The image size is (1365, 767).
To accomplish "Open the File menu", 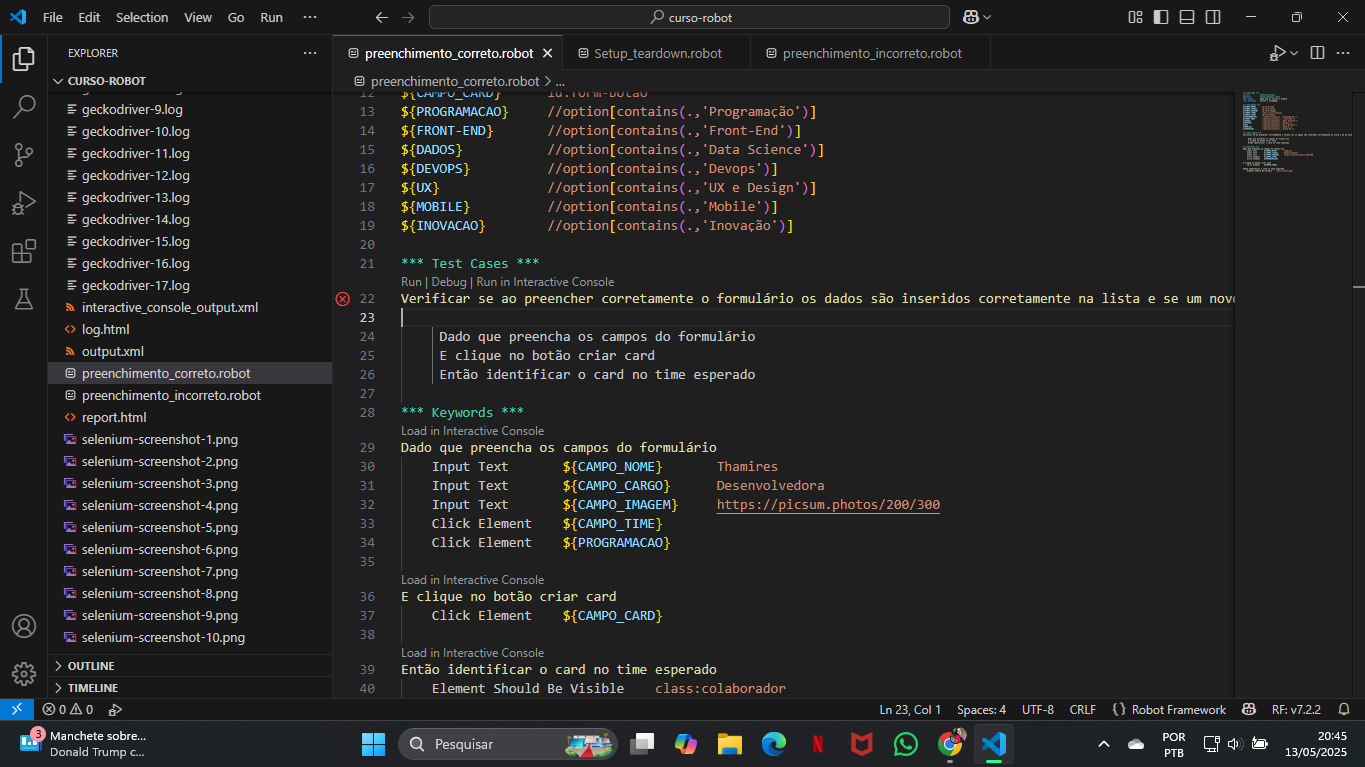I will [53, 17].
